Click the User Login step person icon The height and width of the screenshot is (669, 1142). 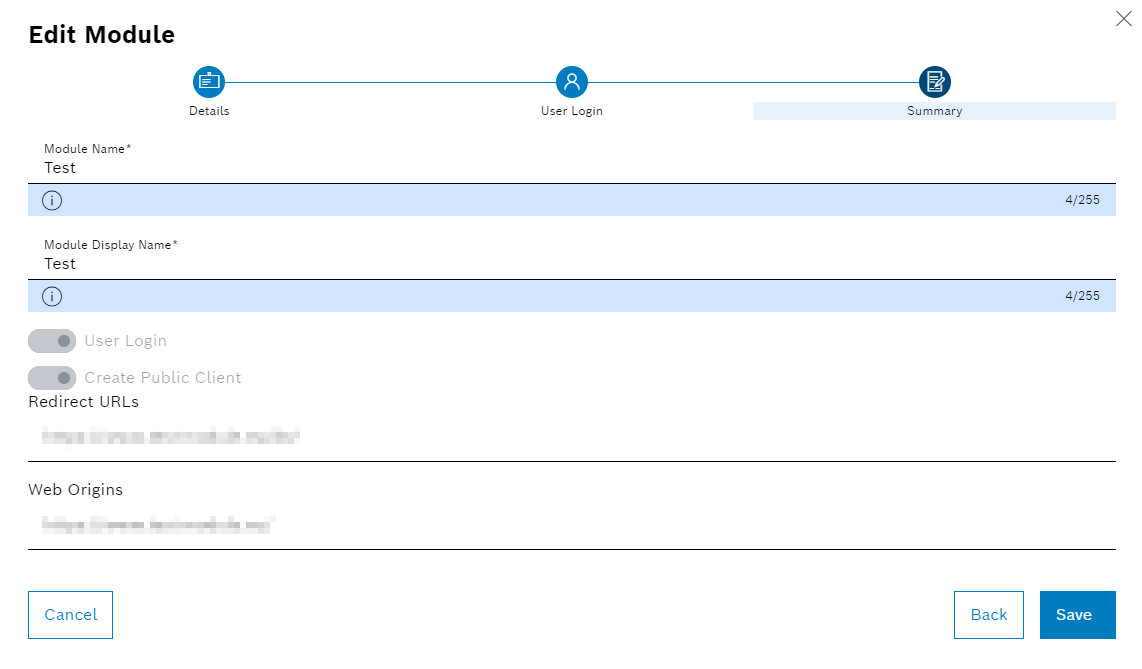[571, 82]
